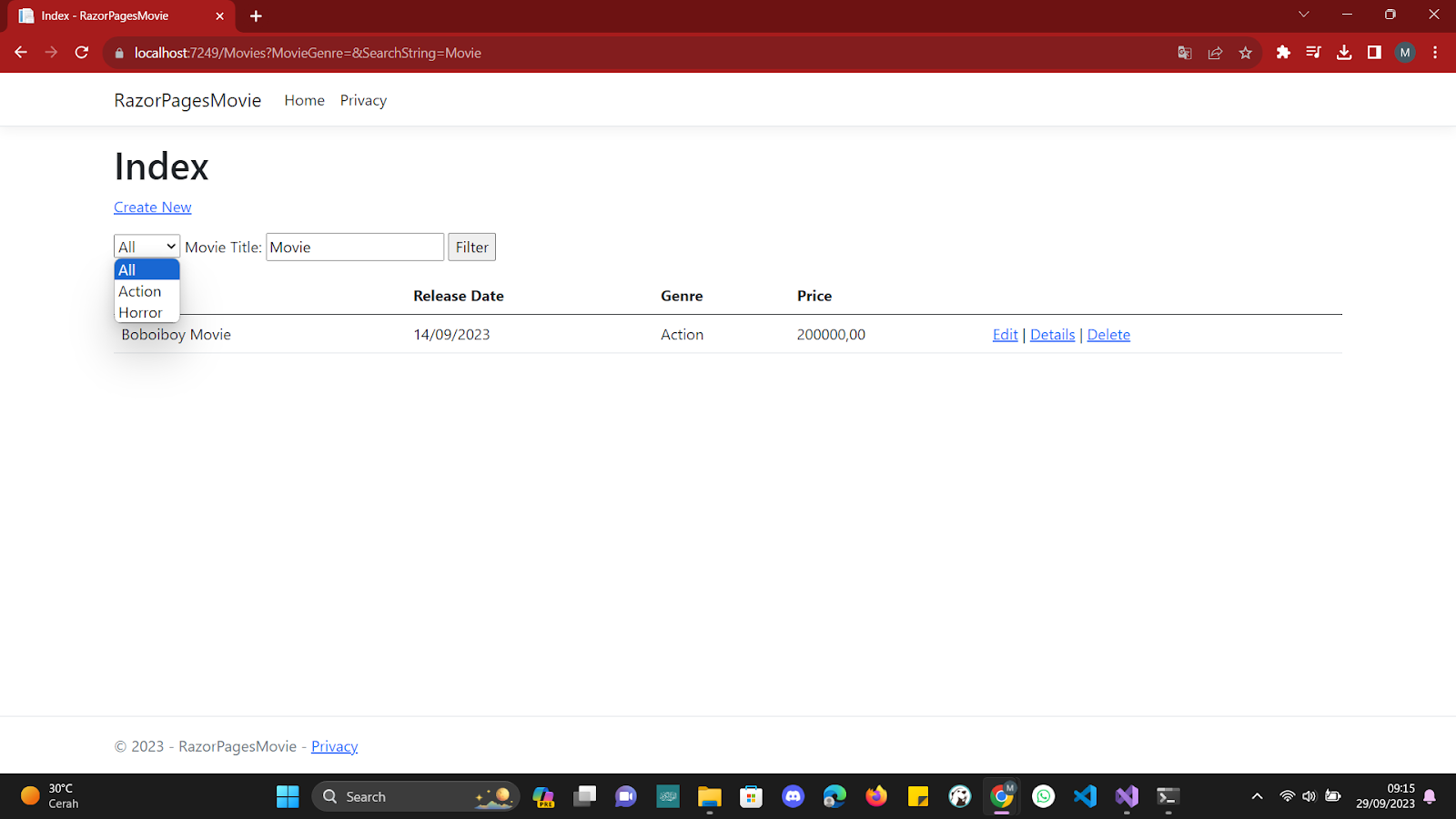
Task: Bookmark this page with the star icon
Action: click(1245, 53)
